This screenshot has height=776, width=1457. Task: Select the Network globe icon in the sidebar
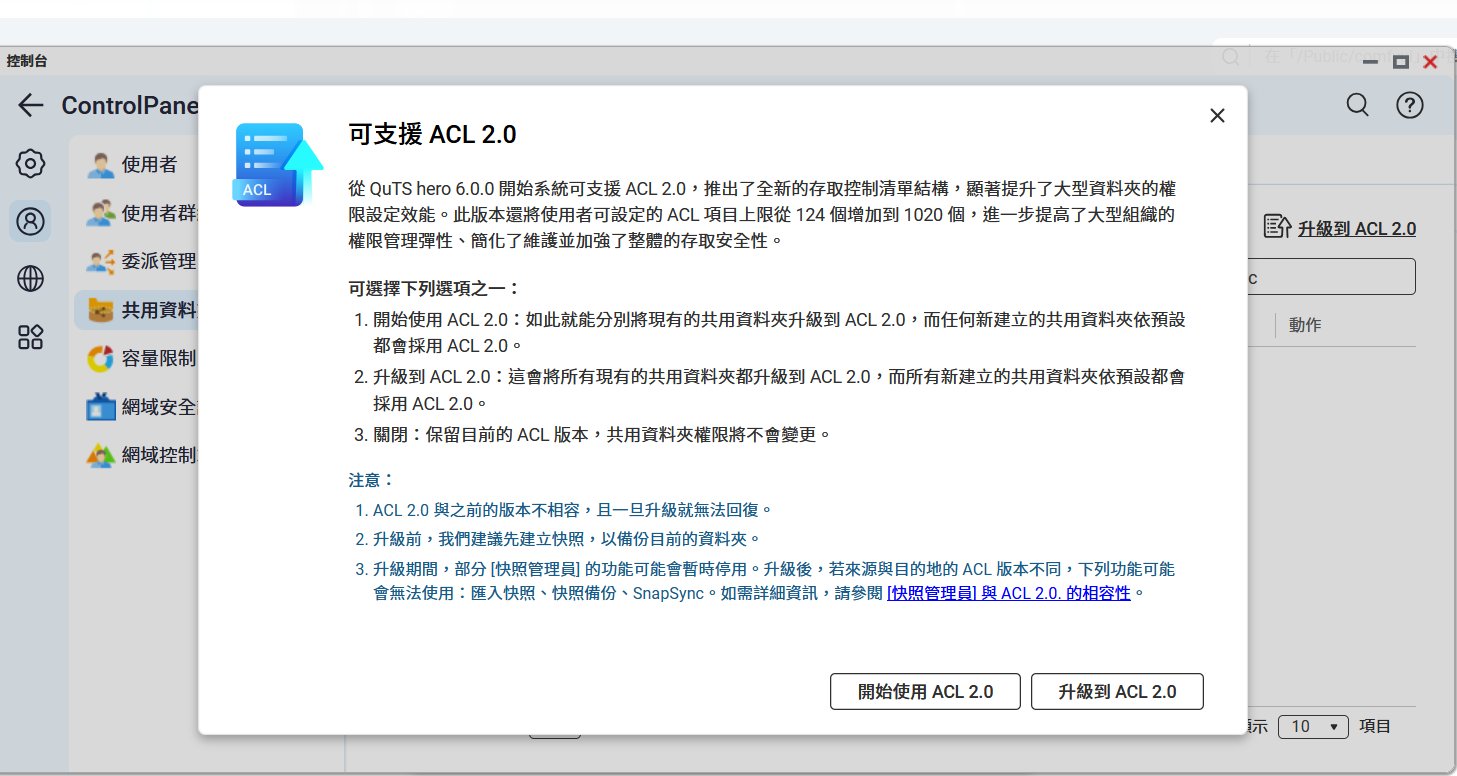point(31,279)
